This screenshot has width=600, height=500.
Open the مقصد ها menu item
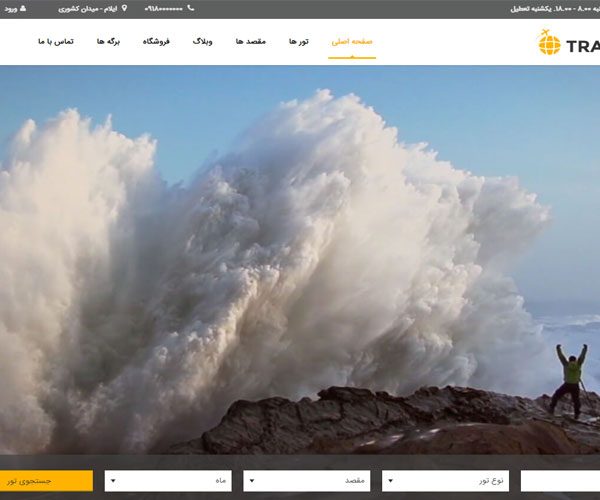[x=249, y=42]
